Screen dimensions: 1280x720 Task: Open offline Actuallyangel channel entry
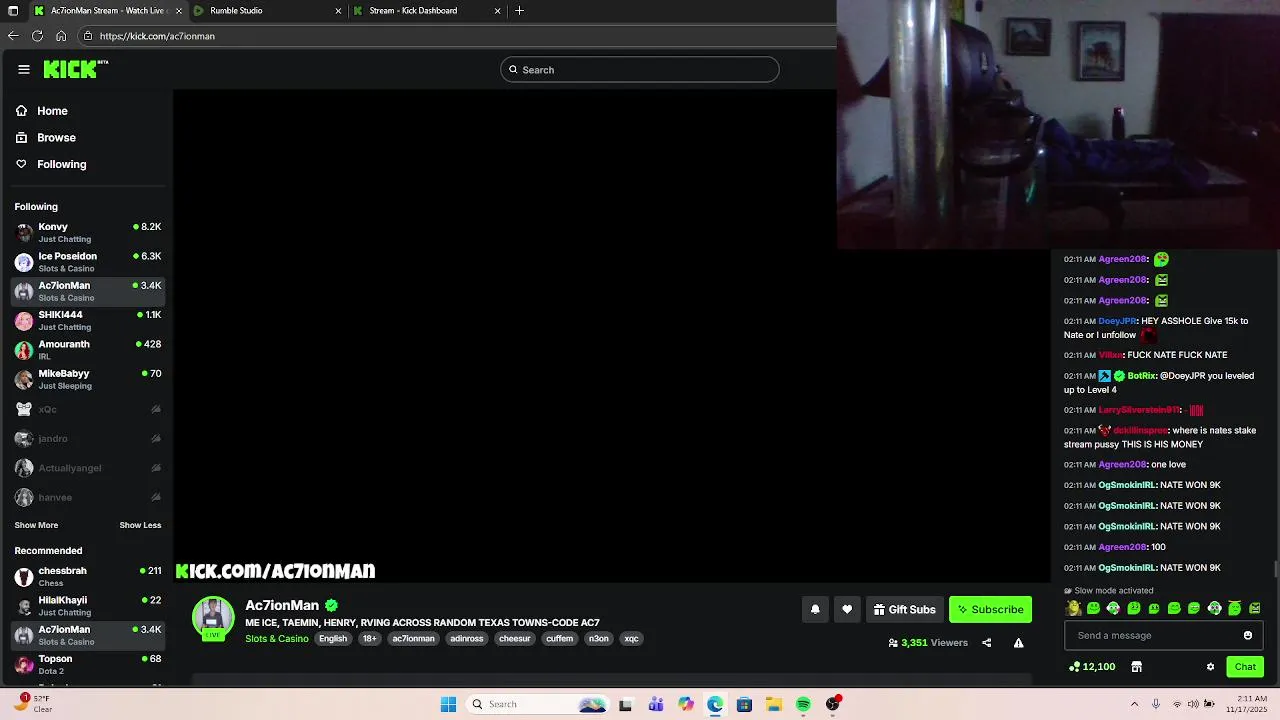88,468
